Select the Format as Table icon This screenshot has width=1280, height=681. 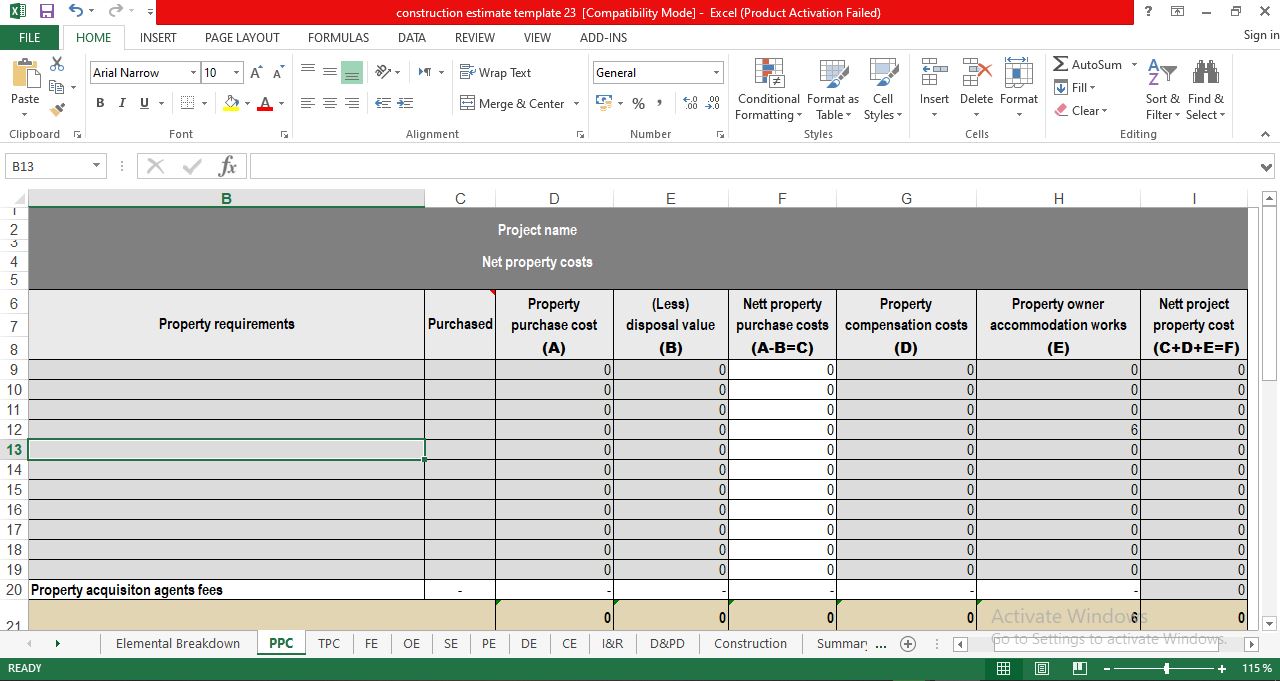tap(833, 90)
